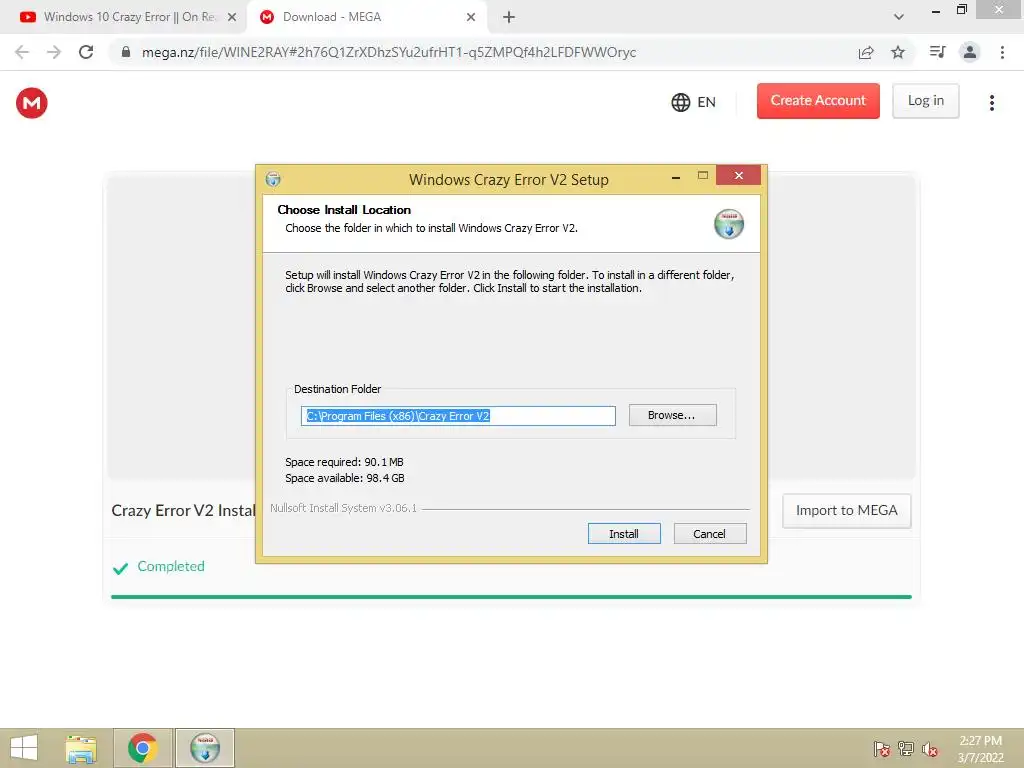Click the completed download progress bar

pos(511,596)
